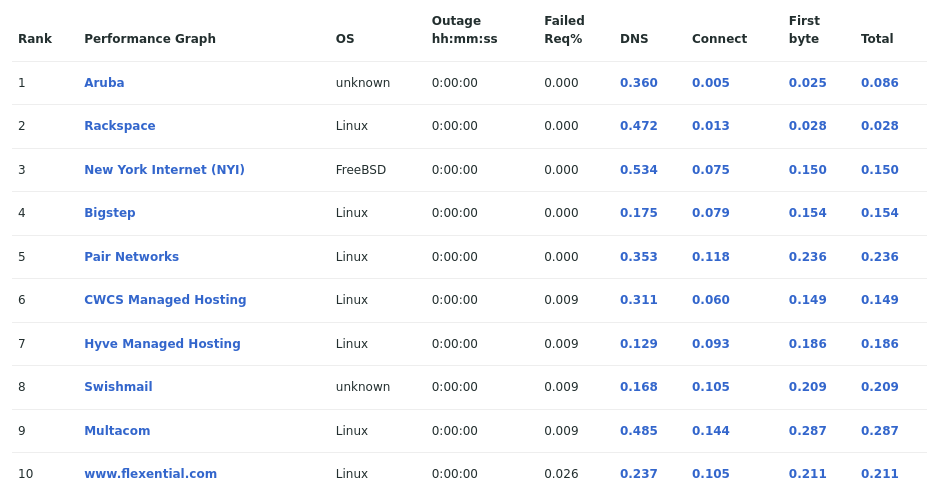The height and width of the screenshot is (495, 939).
Task: Select flexential's Failed Req% value 0.026
Action: 561,473
